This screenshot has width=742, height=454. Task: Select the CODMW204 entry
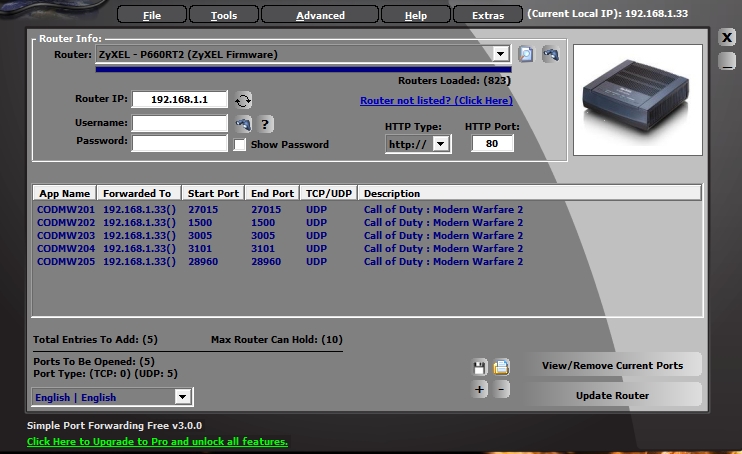click(x=66, y=249)
